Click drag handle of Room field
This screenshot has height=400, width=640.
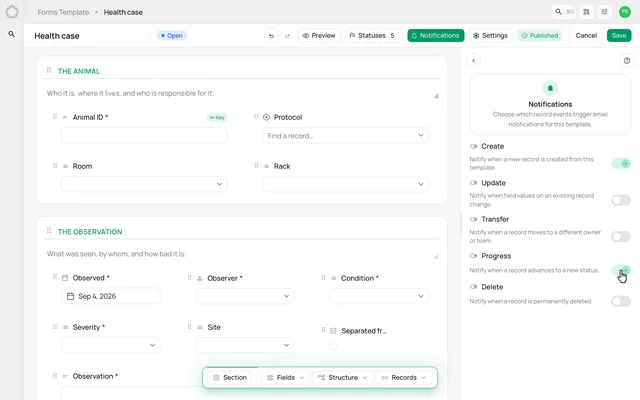pos(55,166)
